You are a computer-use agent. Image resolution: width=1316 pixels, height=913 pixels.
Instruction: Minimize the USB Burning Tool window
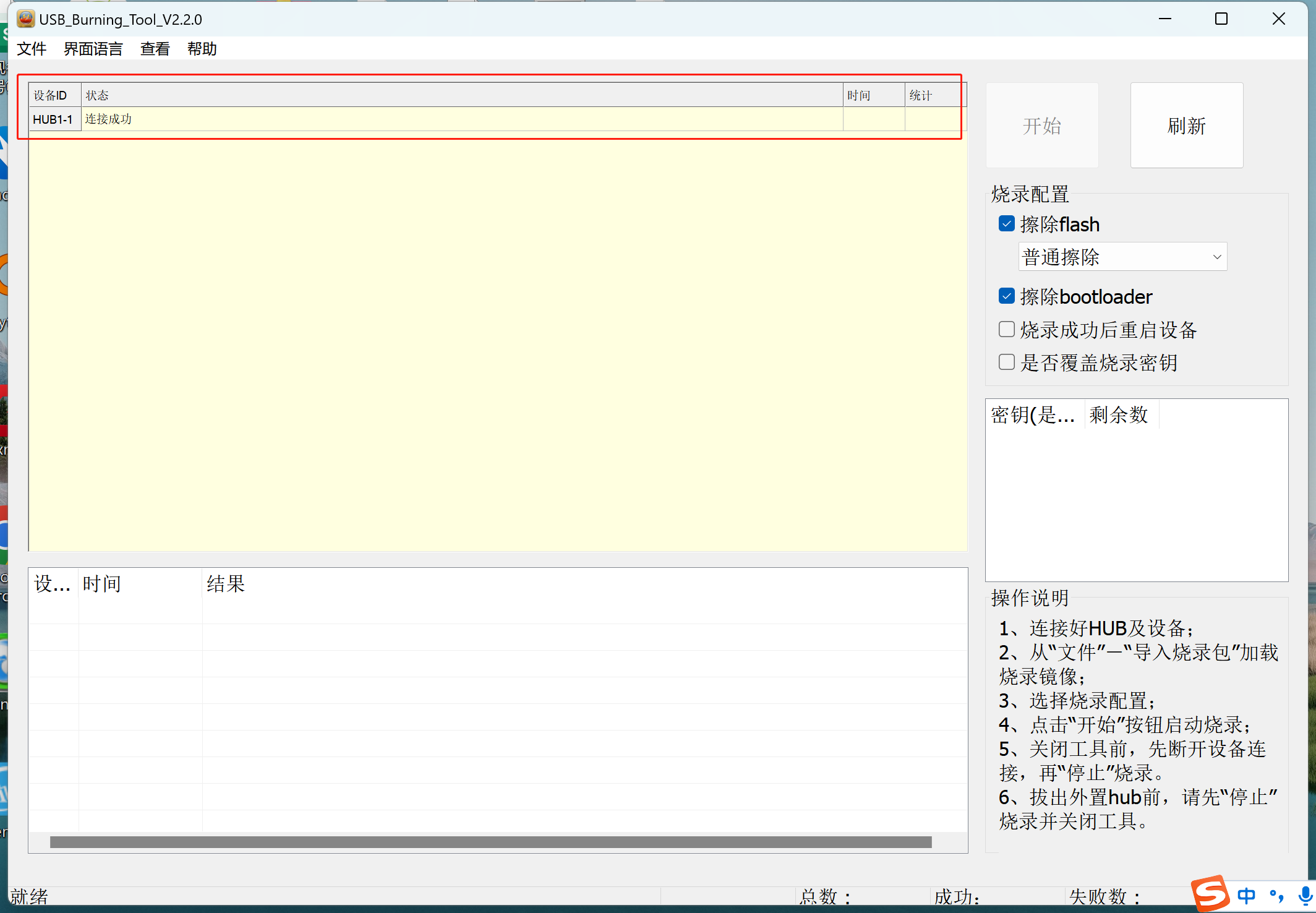click(1164, 19)
